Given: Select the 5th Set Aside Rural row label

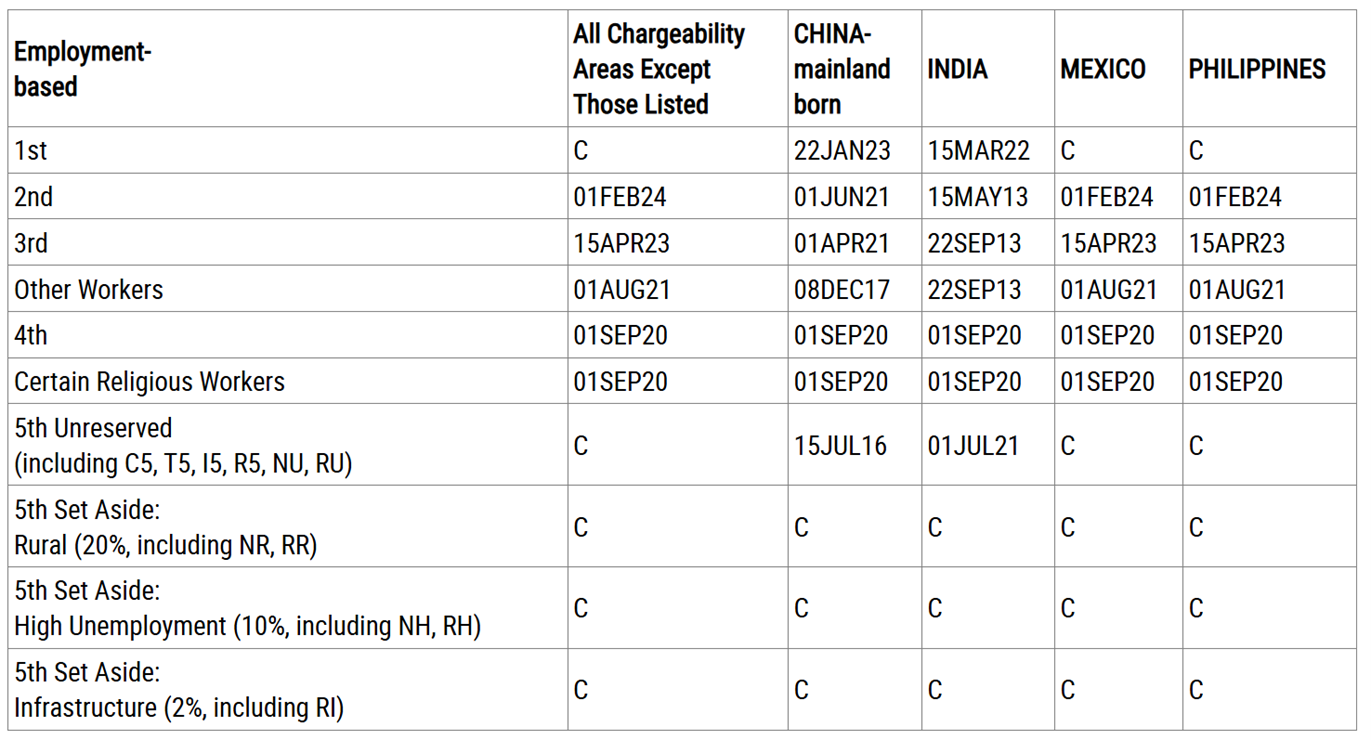Looking at the screenshot, I should tap(165, 527).
